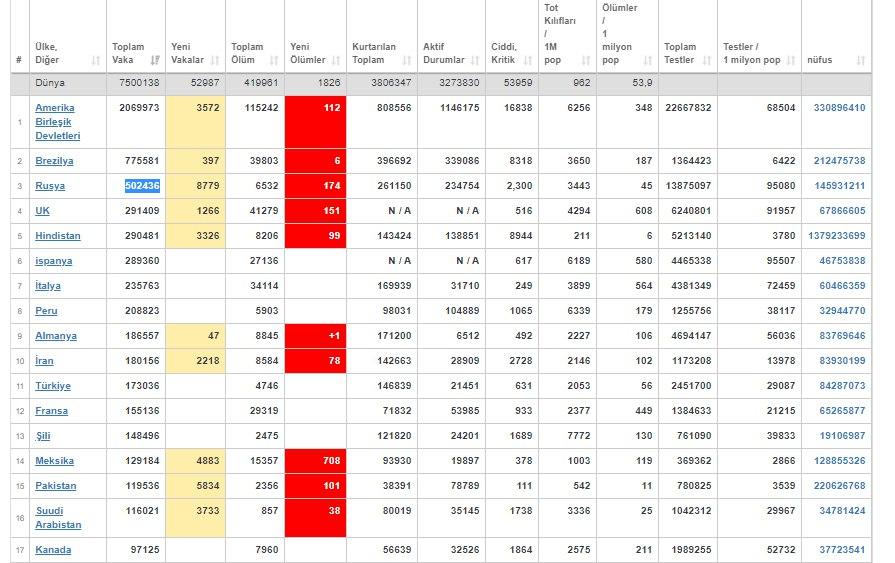Open USA population link 330896410
This screenshot has width=895, height=563.
click(x=839, y=108)
